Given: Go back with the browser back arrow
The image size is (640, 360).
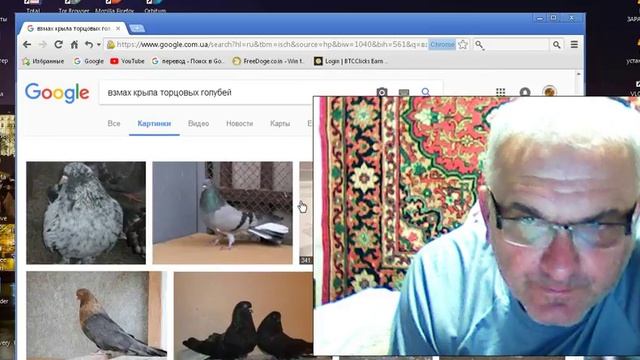Looking at the screenshot, I should point(27,44).
